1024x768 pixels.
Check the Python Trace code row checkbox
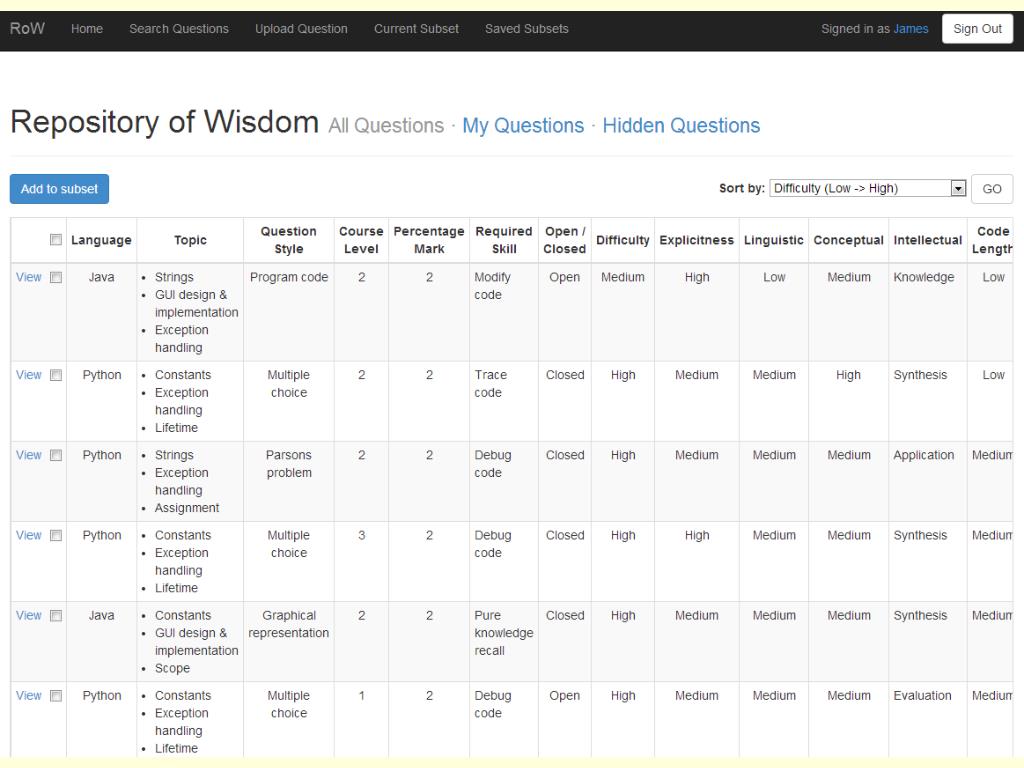(x=56, y=375)
